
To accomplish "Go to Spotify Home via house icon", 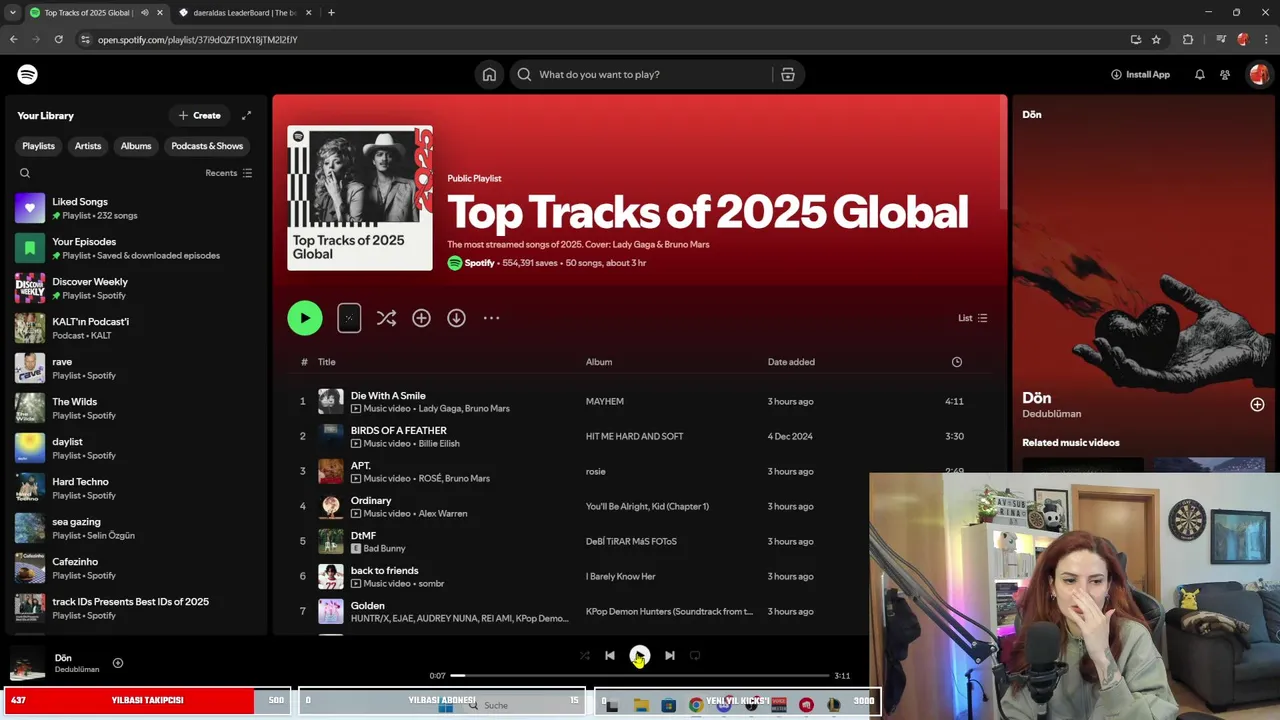I will click(x=489, y=74).
